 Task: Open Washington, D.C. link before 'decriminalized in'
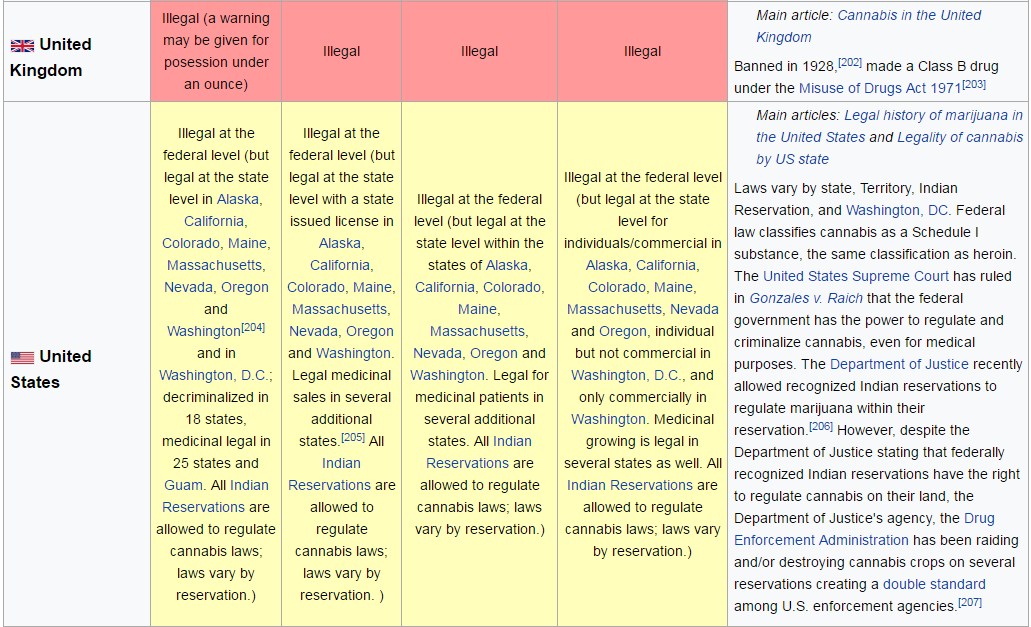(214, 375)
